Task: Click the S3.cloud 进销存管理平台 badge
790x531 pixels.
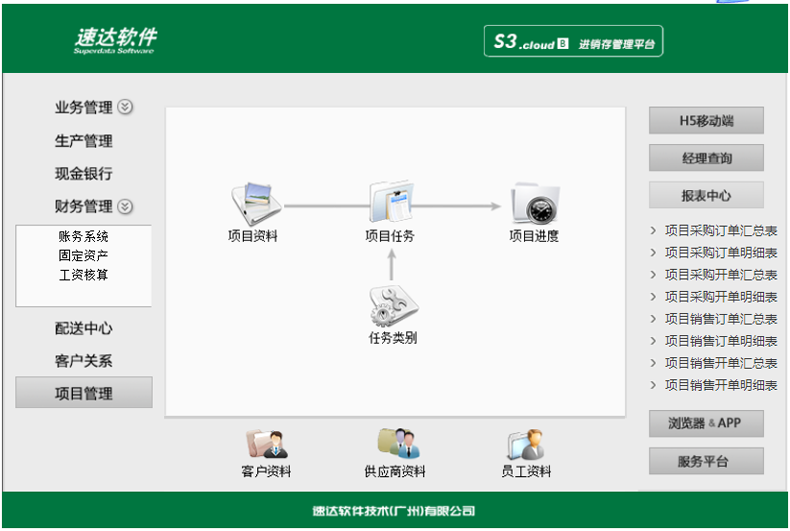Action: (573, 41)
